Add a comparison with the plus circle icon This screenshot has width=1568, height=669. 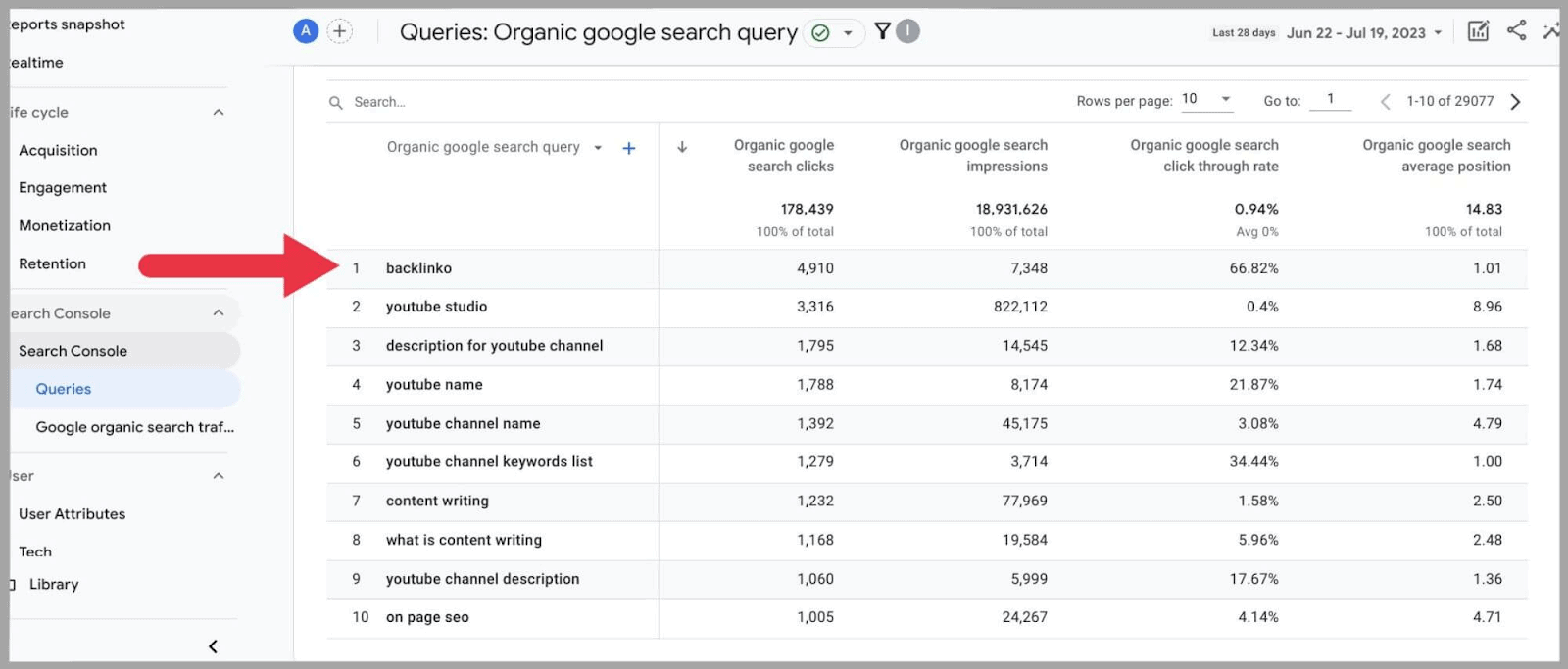pyautogui.click(x=339, y=31)
